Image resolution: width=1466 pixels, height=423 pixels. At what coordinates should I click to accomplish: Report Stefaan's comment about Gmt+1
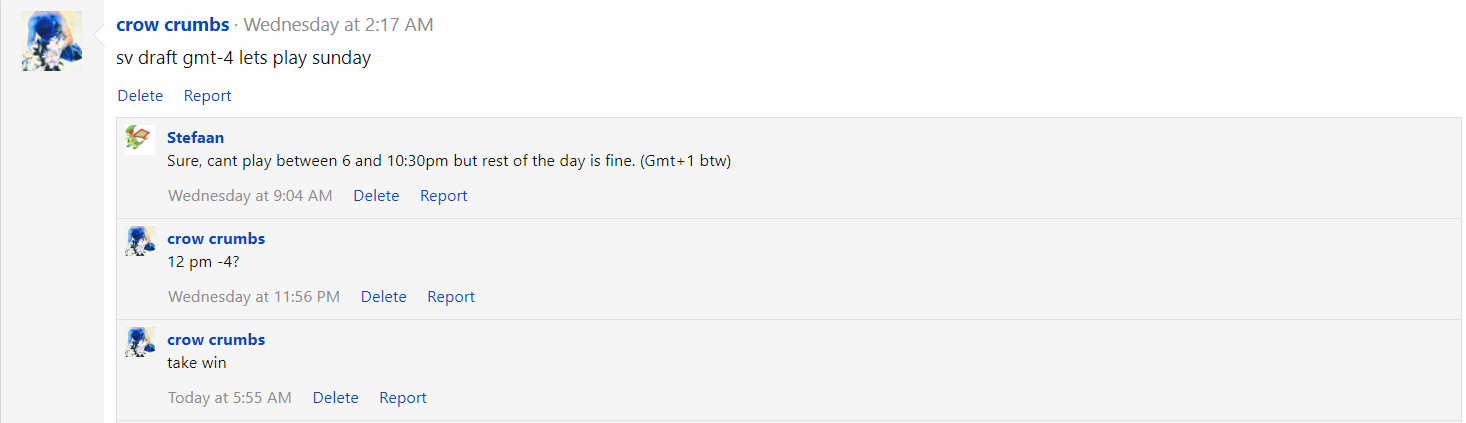pyautogui.click(x=443, y=196)
